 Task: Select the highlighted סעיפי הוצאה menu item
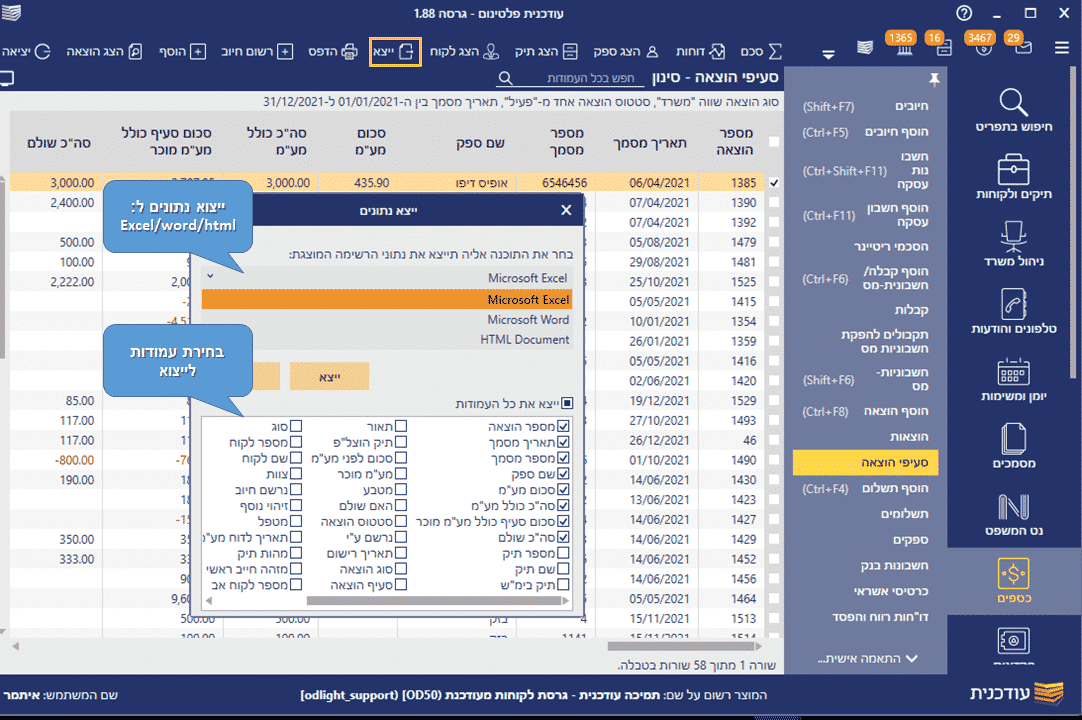coord(865,463)
